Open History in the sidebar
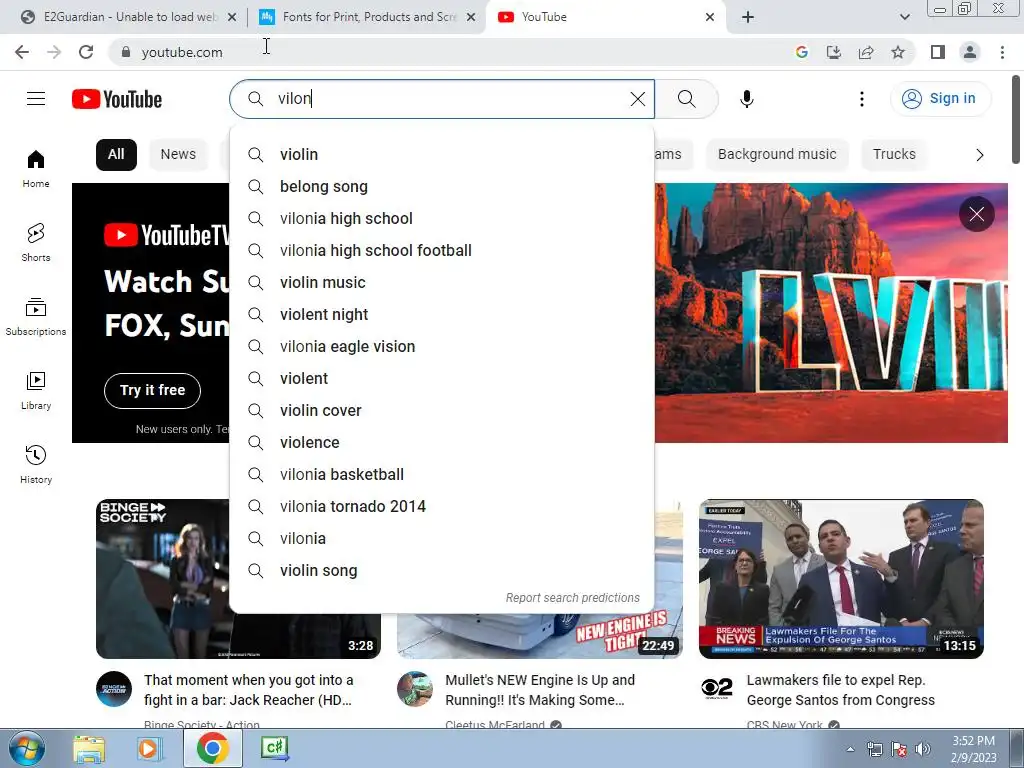The width and height of the screenshot is (1024, 768). pos(36,464)
